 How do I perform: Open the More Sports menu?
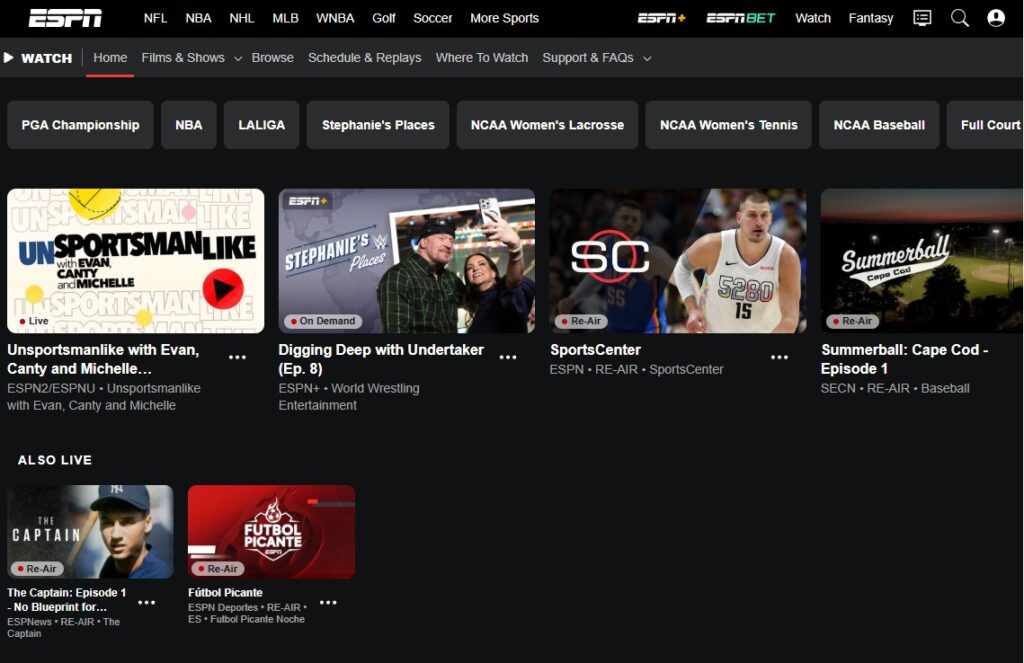(x=504, y=18)
